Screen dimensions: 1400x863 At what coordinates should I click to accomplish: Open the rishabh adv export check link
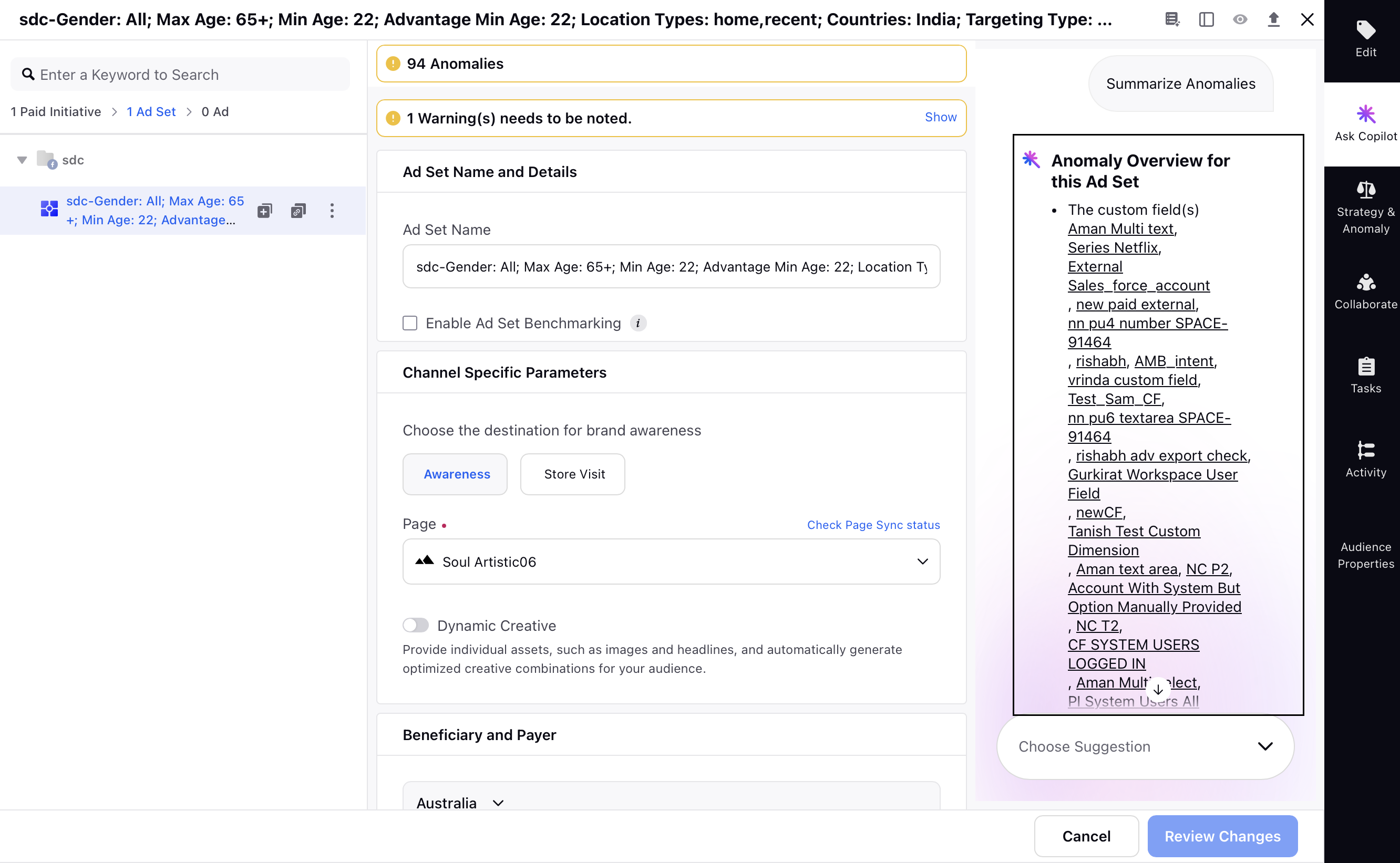point(1161,455)
